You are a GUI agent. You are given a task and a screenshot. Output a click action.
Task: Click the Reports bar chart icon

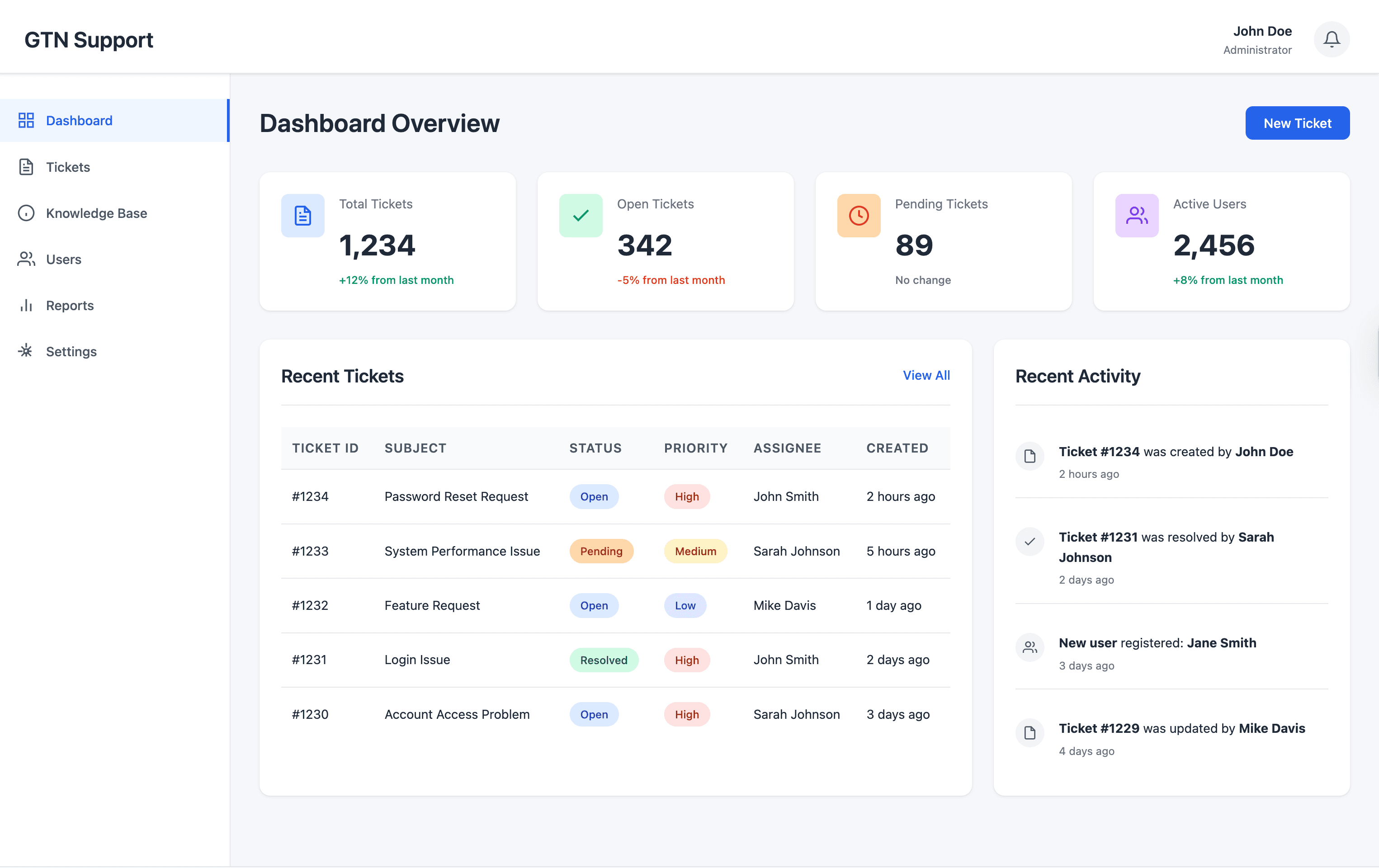click(26, 305)
